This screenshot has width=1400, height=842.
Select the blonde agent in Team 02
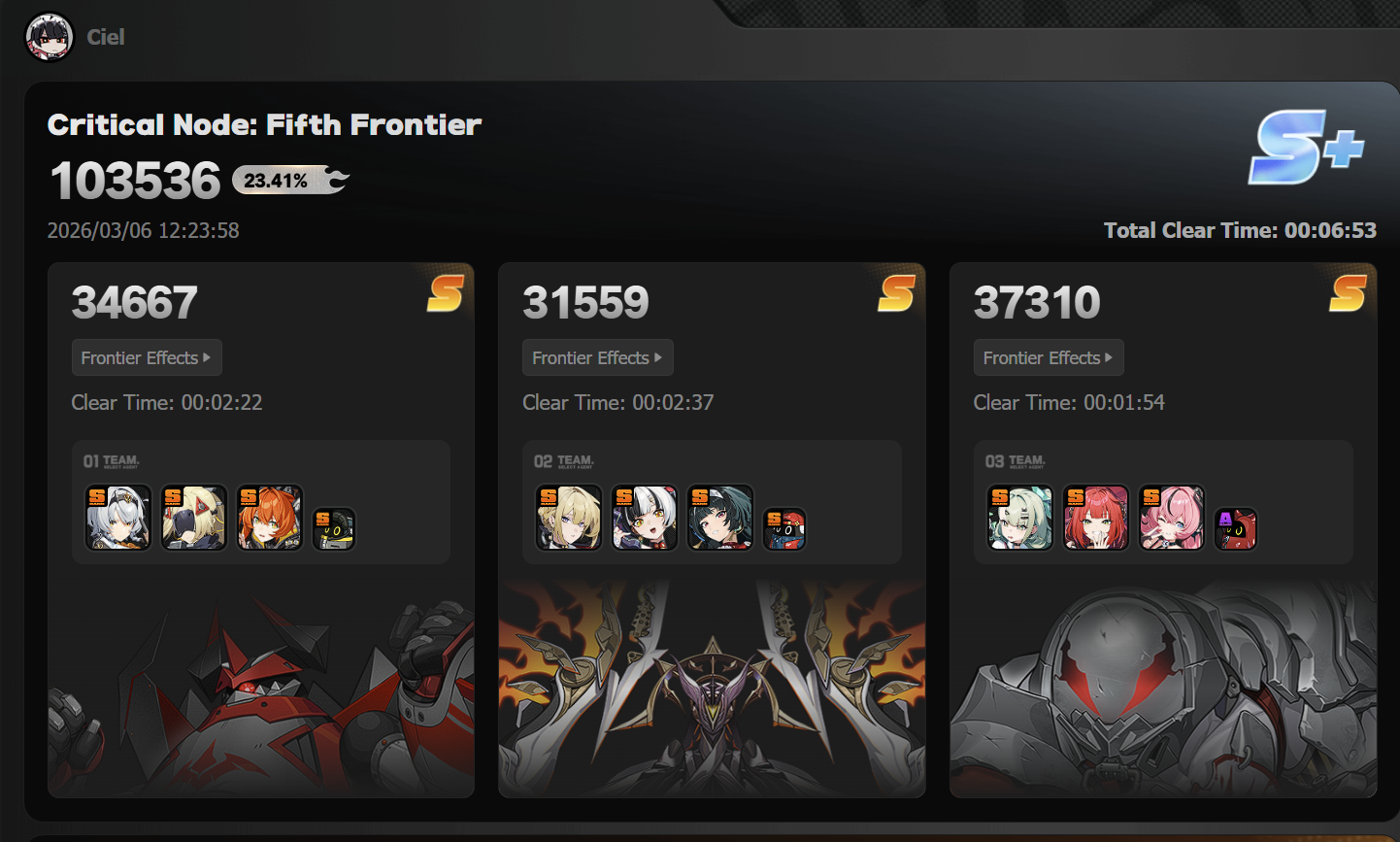tap(569, 518)
